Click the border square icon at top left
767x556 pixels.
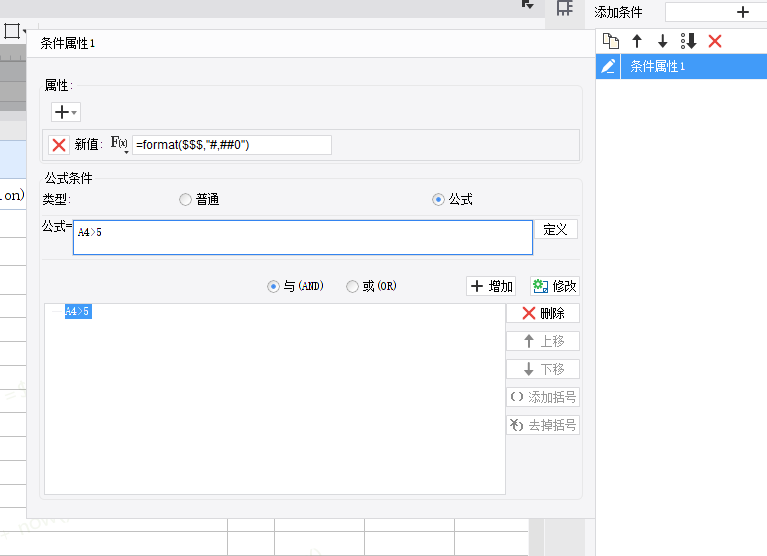pos(12,31)
